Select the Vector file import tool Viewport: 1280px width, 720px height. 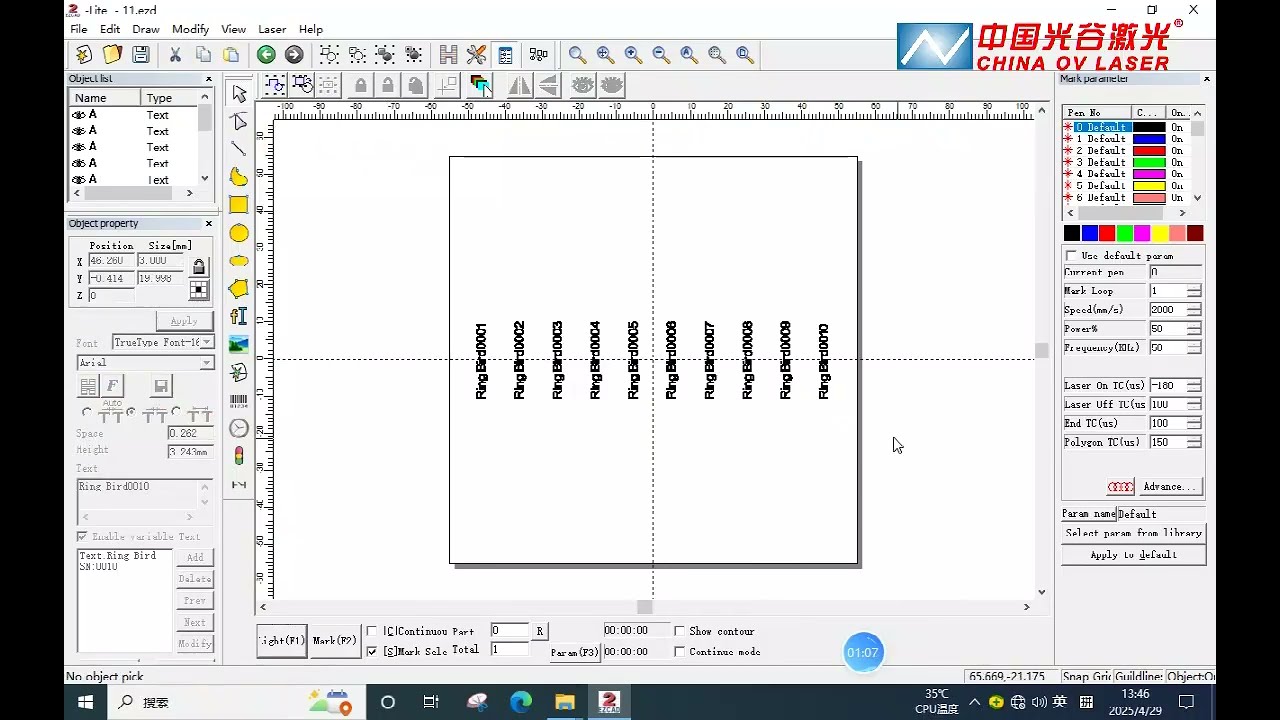click(239, 373)
